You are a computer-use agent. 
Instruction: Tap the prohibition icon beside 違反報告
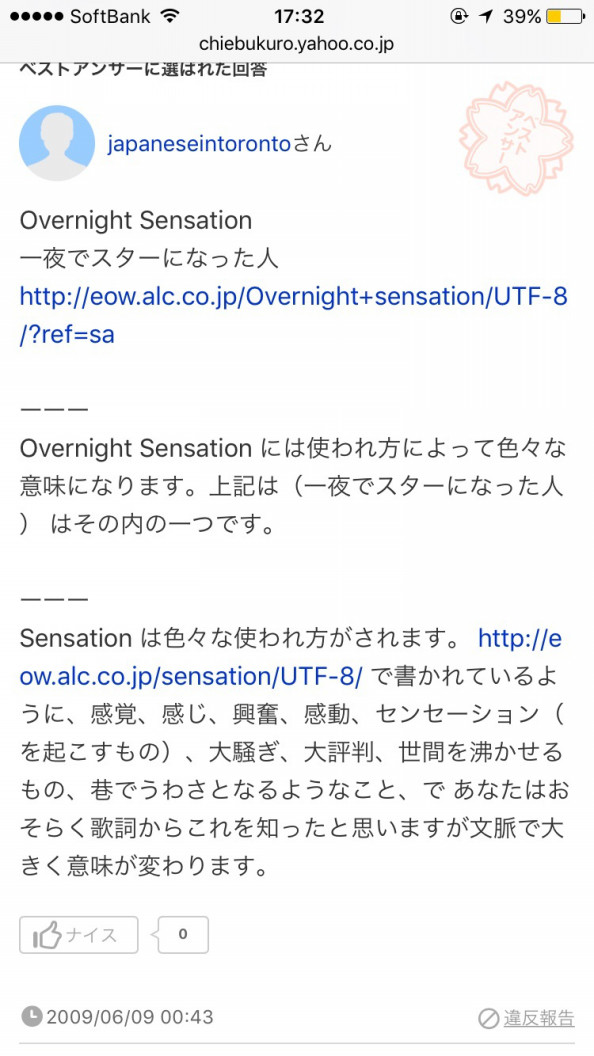(488, 1018)
